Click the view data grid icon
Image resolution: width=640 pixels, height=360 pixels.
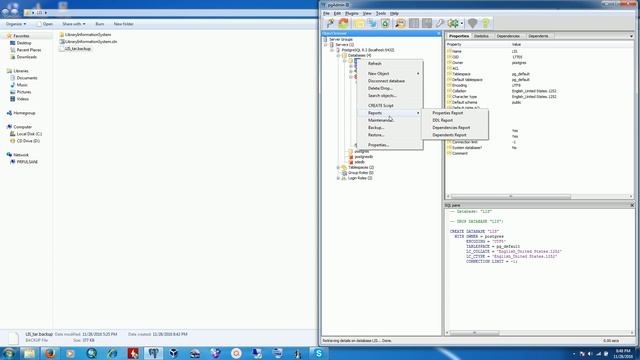tap(413, 23)
